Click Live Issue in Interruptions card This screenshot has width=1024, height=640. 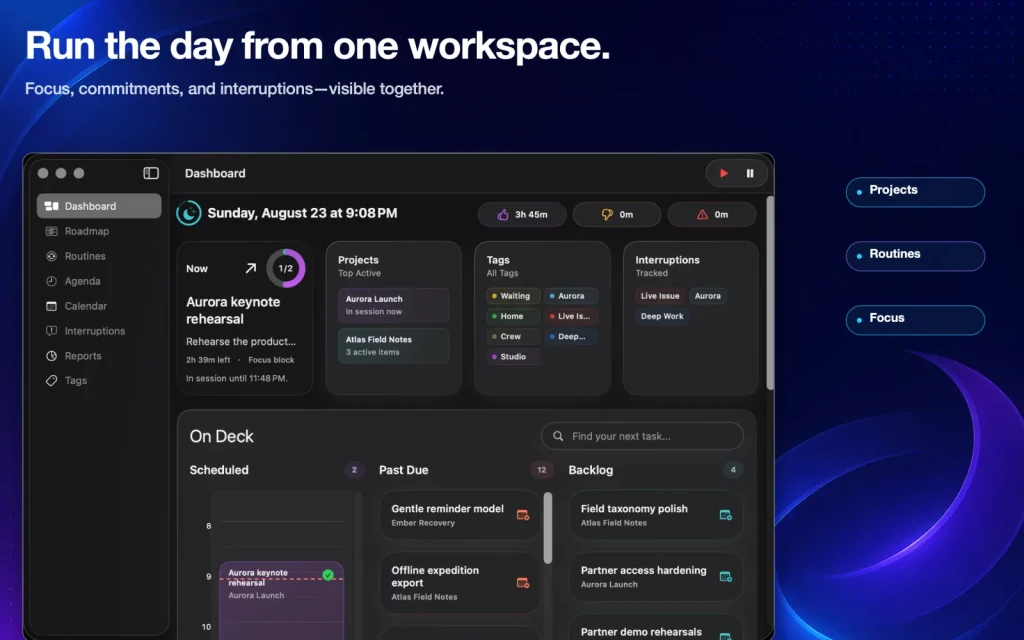tap(660, 296)
